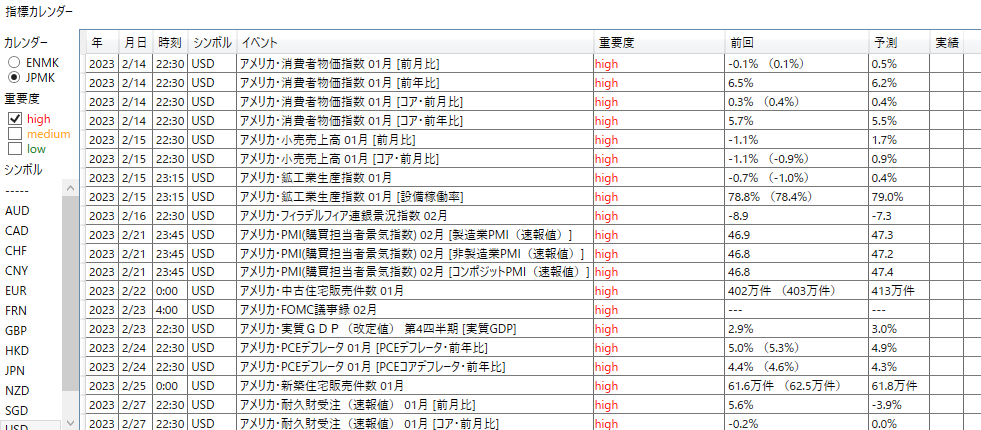
Task: Select the JPMK calendar radio button
Action: (x=14, y=77)
